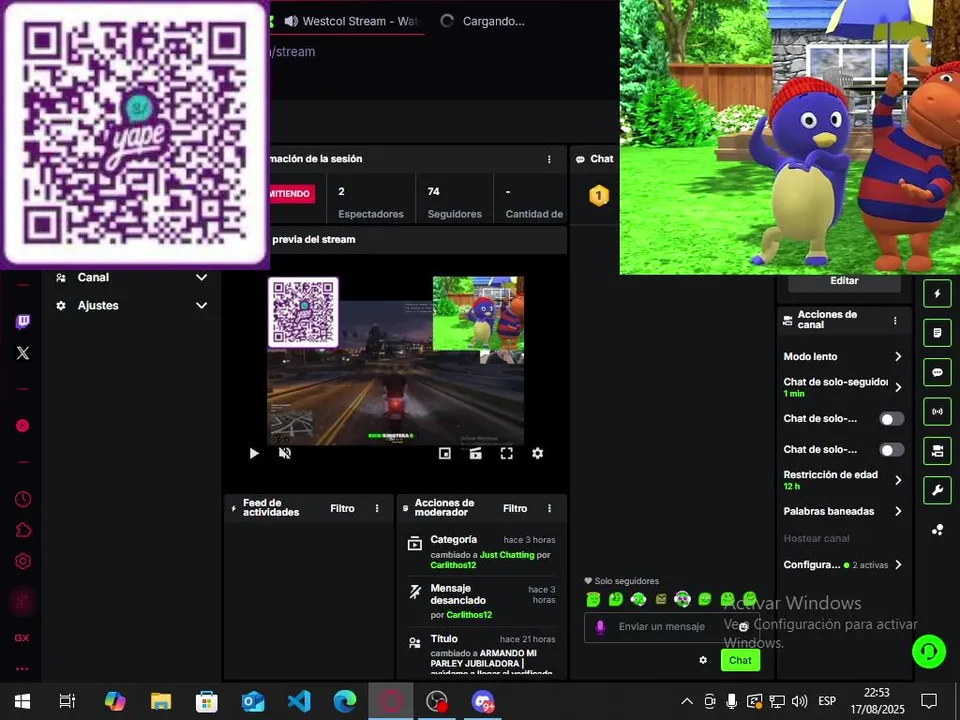Open Carlithos12 link in the Mensaje desanclado entry
This screenshot has height=720, width=960.
tap(469, 615)
